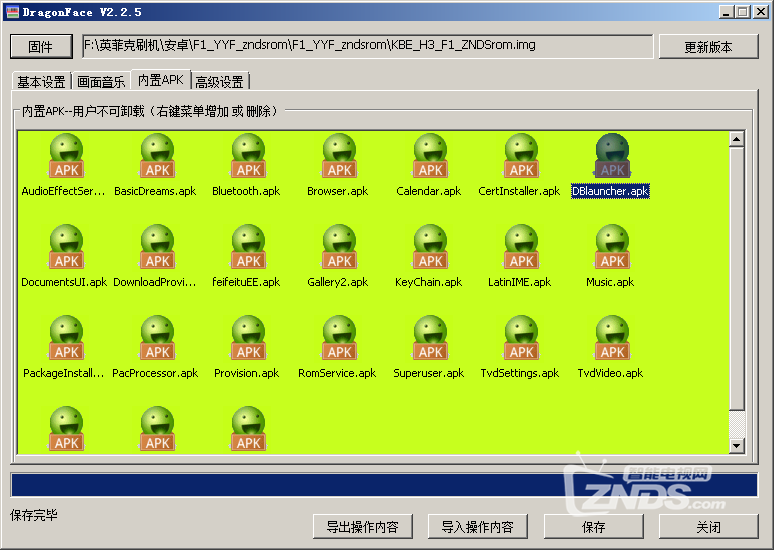Click the Gallery2.apk file name label

338,282
